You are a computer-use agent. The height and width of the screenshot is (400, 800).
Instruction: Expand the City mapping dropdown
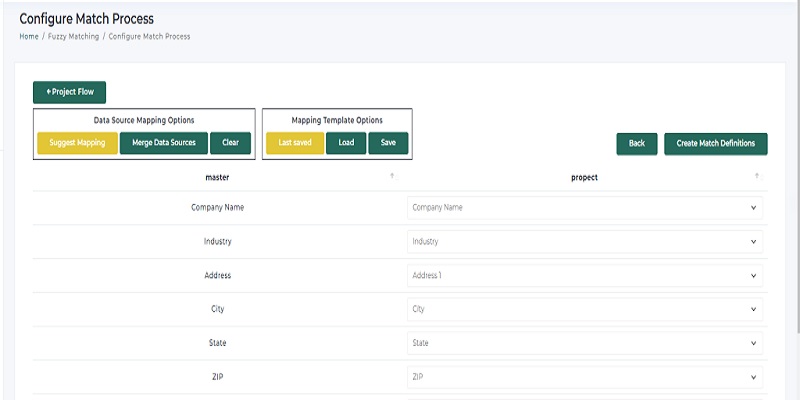pyautogui.click(x=585, y=309)
